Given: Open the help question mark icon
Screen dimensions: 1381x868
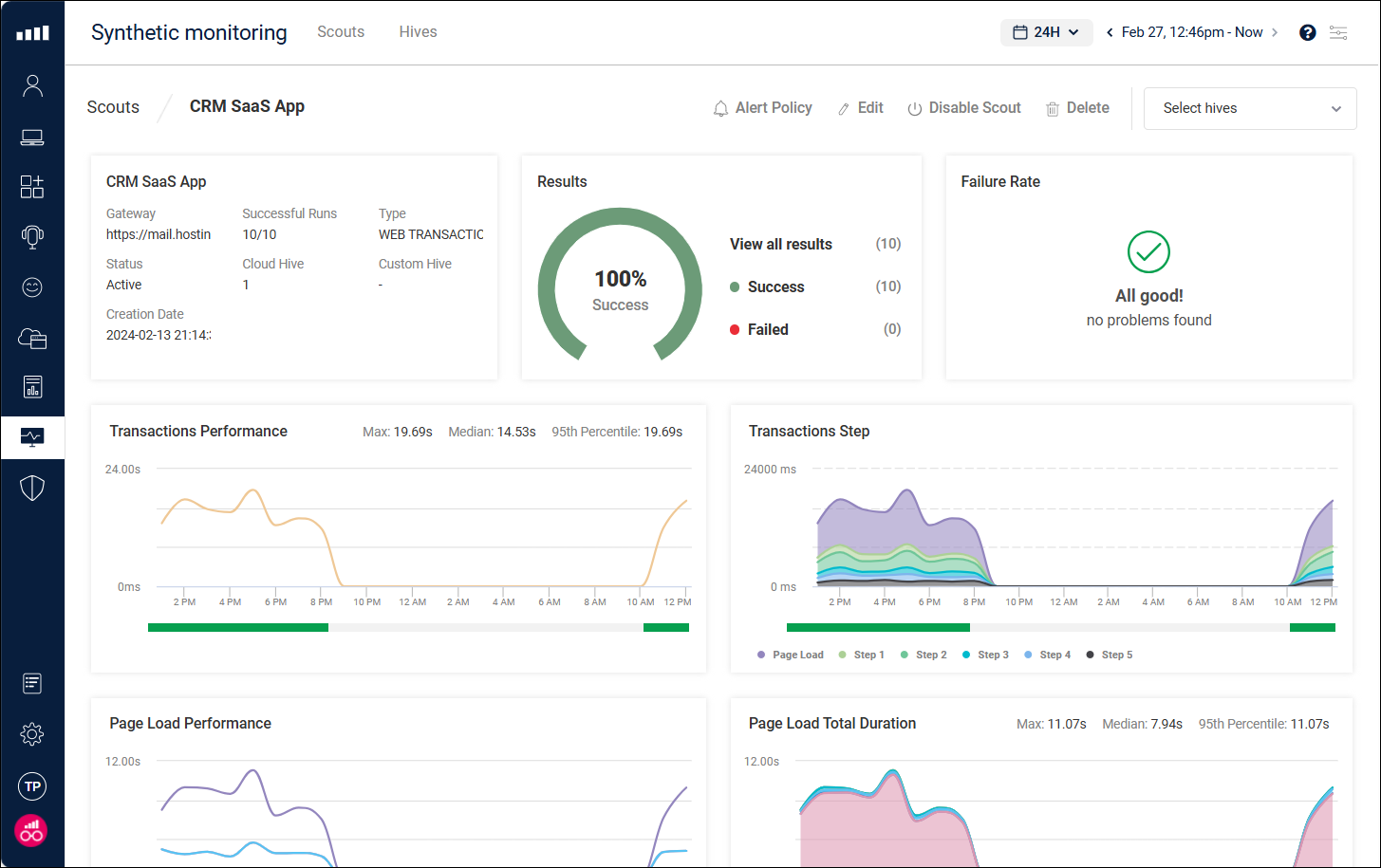Looking at the screenshot, I should (1308, 32).
